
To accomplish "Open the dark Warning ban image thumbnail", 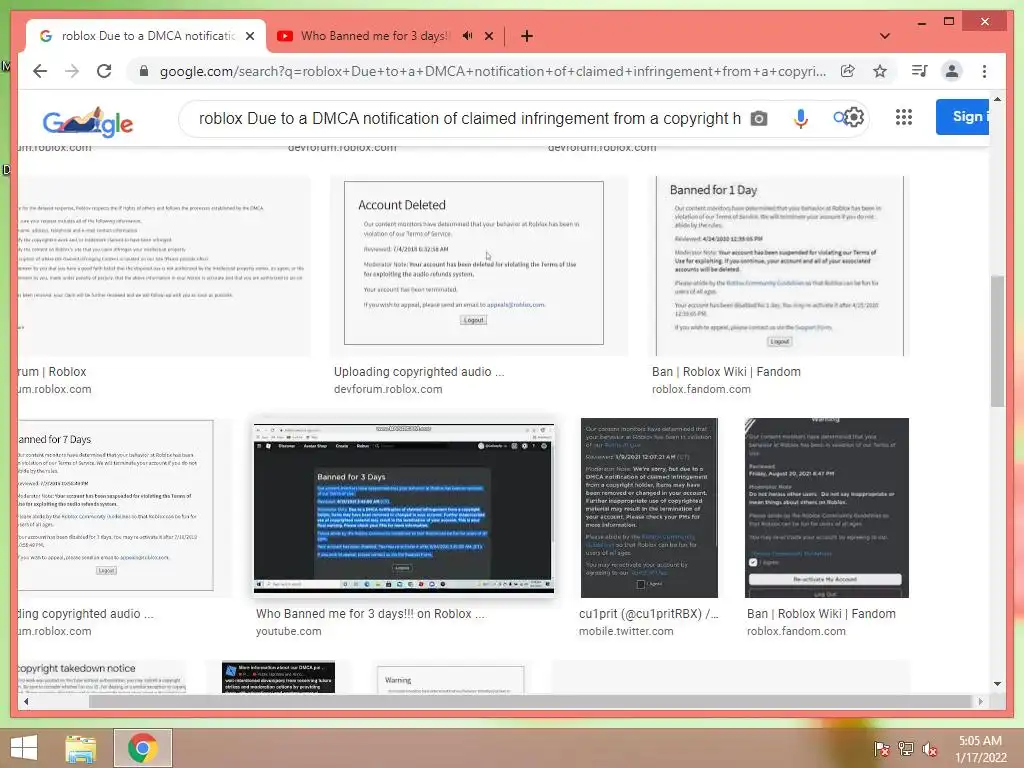I will 827,507.
